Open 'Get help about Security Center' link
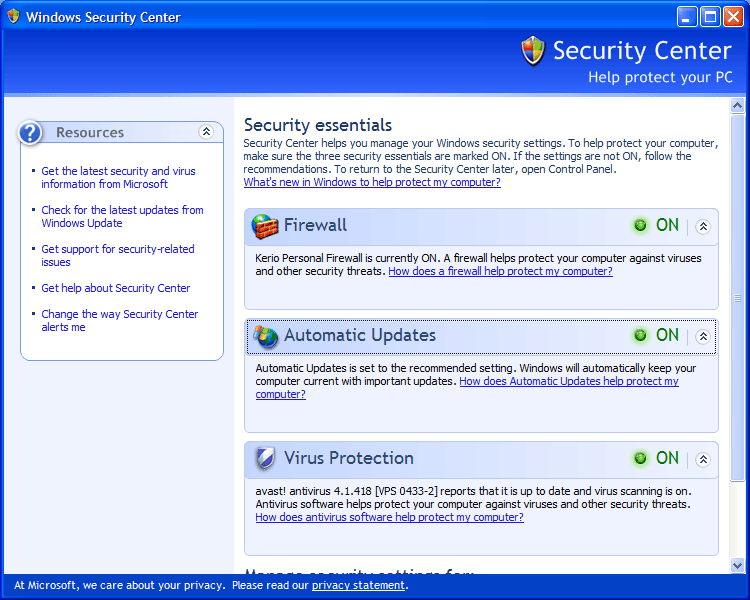Screen dimensions: 750x600 [115, 288]
